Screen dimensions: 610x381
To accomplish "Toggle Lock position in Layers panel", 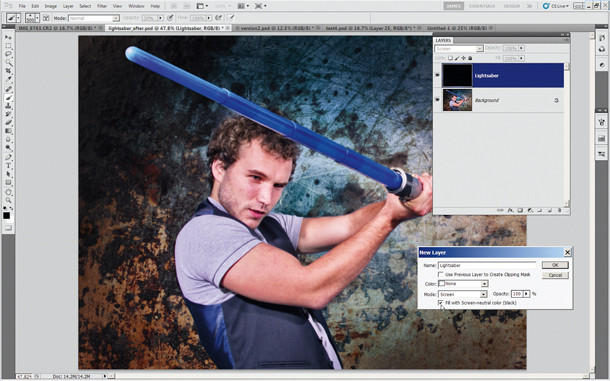I will pyautogui.click(x=463, y=58).
